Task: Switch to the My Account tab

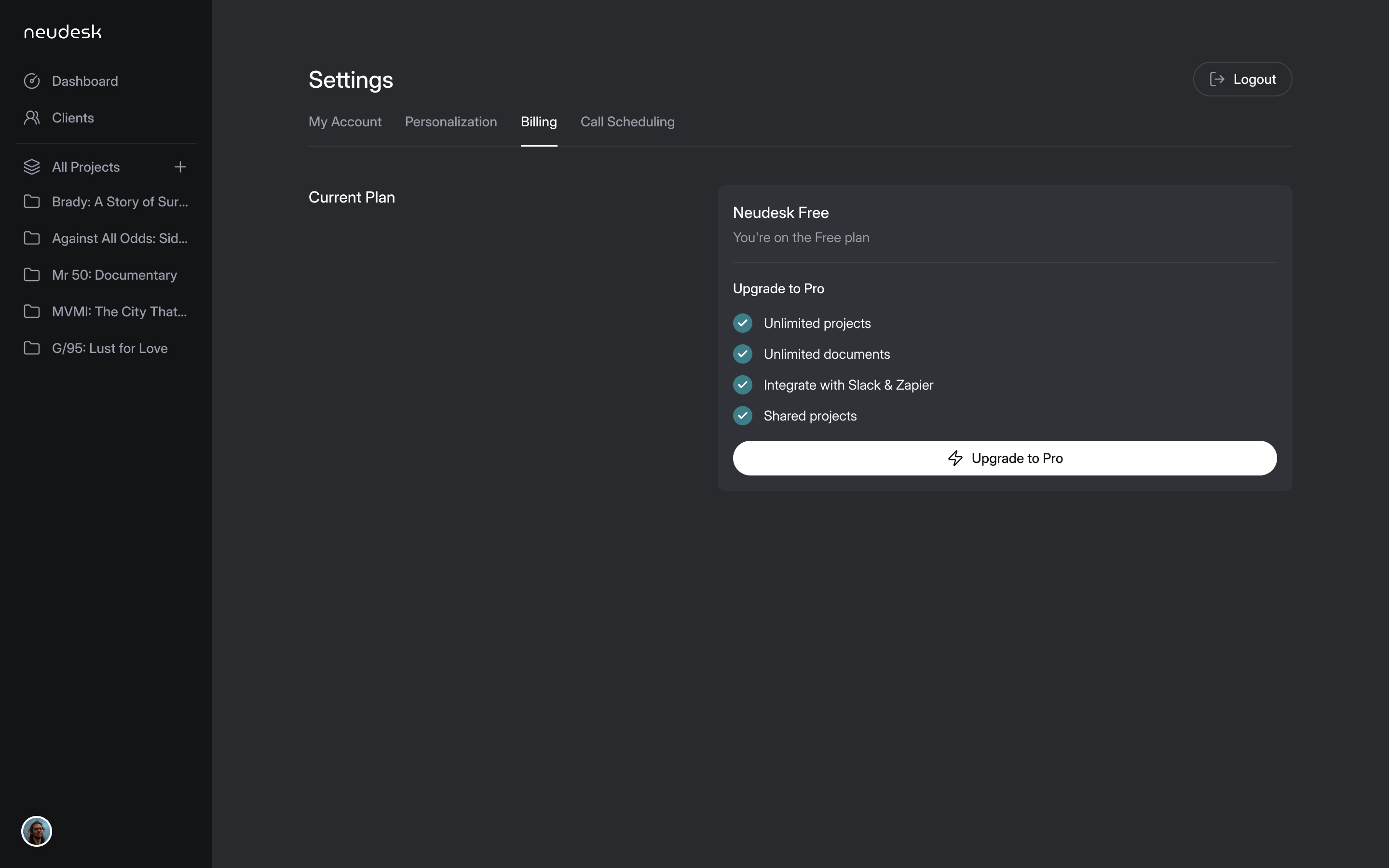Action: [345, 122]
